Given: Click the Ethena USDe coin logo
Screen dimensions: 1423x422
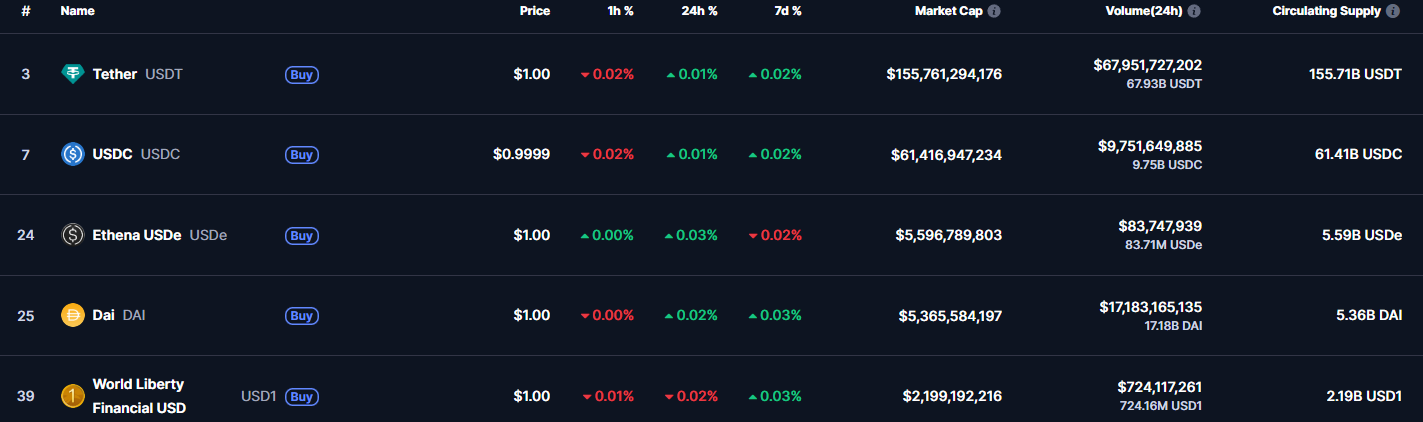Looking at the screenshot, I should 72,235.
